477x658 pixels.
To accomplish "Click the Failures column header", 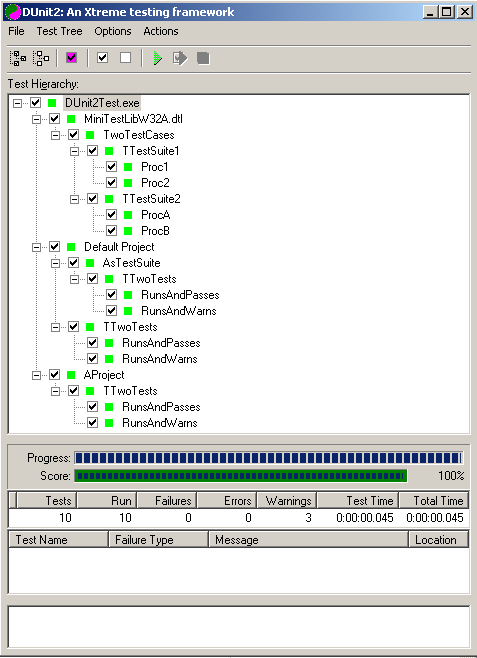I will (x=167, y=501).
